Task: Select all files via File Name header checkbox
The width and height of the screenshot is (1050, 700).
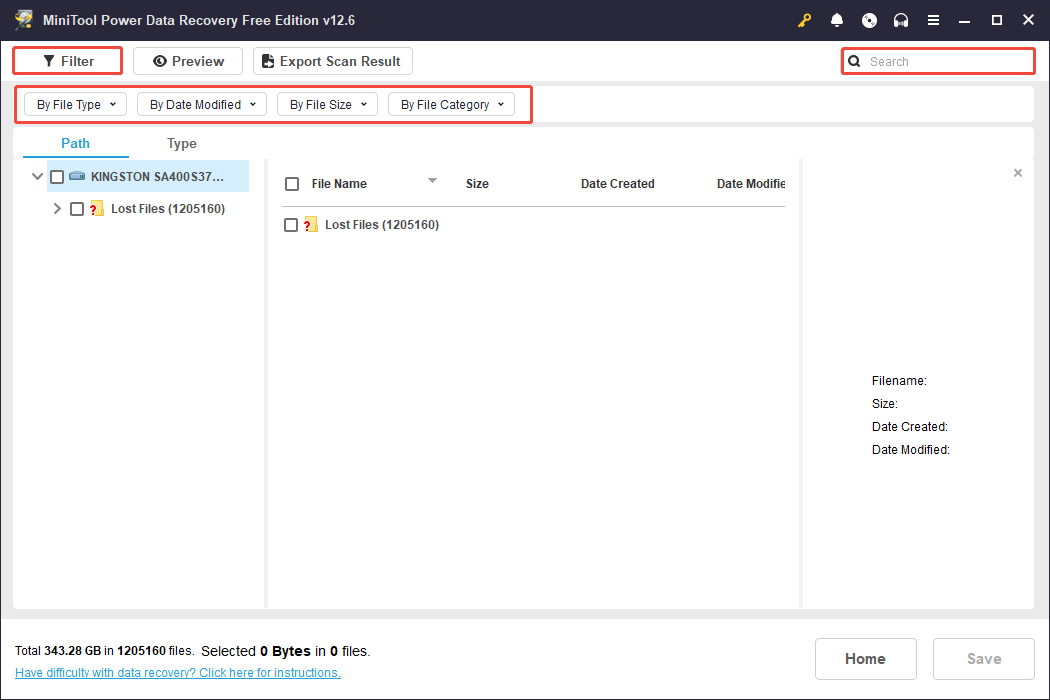Action: pos(292,184)
